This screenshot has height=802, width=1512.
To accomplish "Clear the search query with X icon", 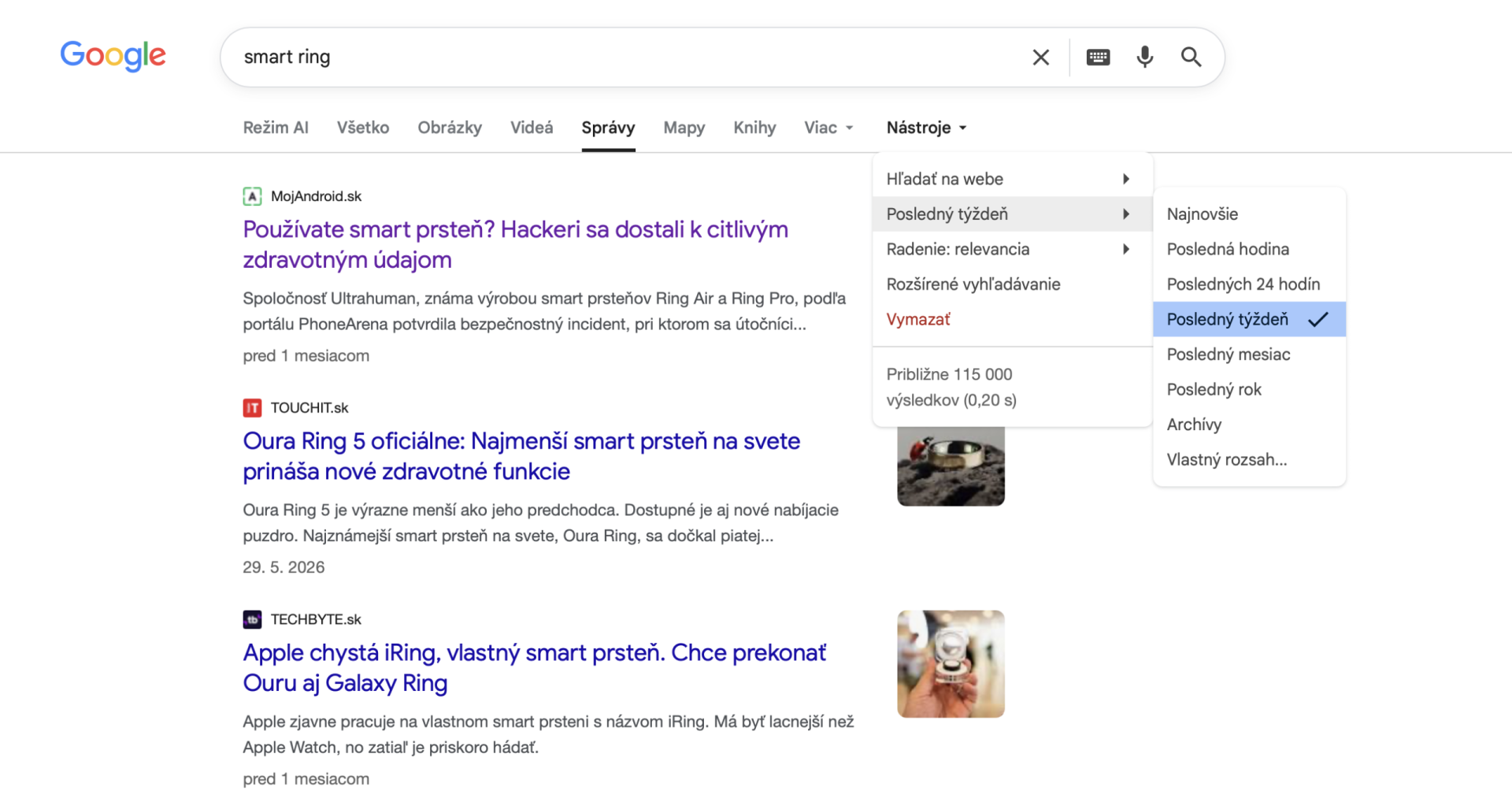I will (x=1040, y=57).
